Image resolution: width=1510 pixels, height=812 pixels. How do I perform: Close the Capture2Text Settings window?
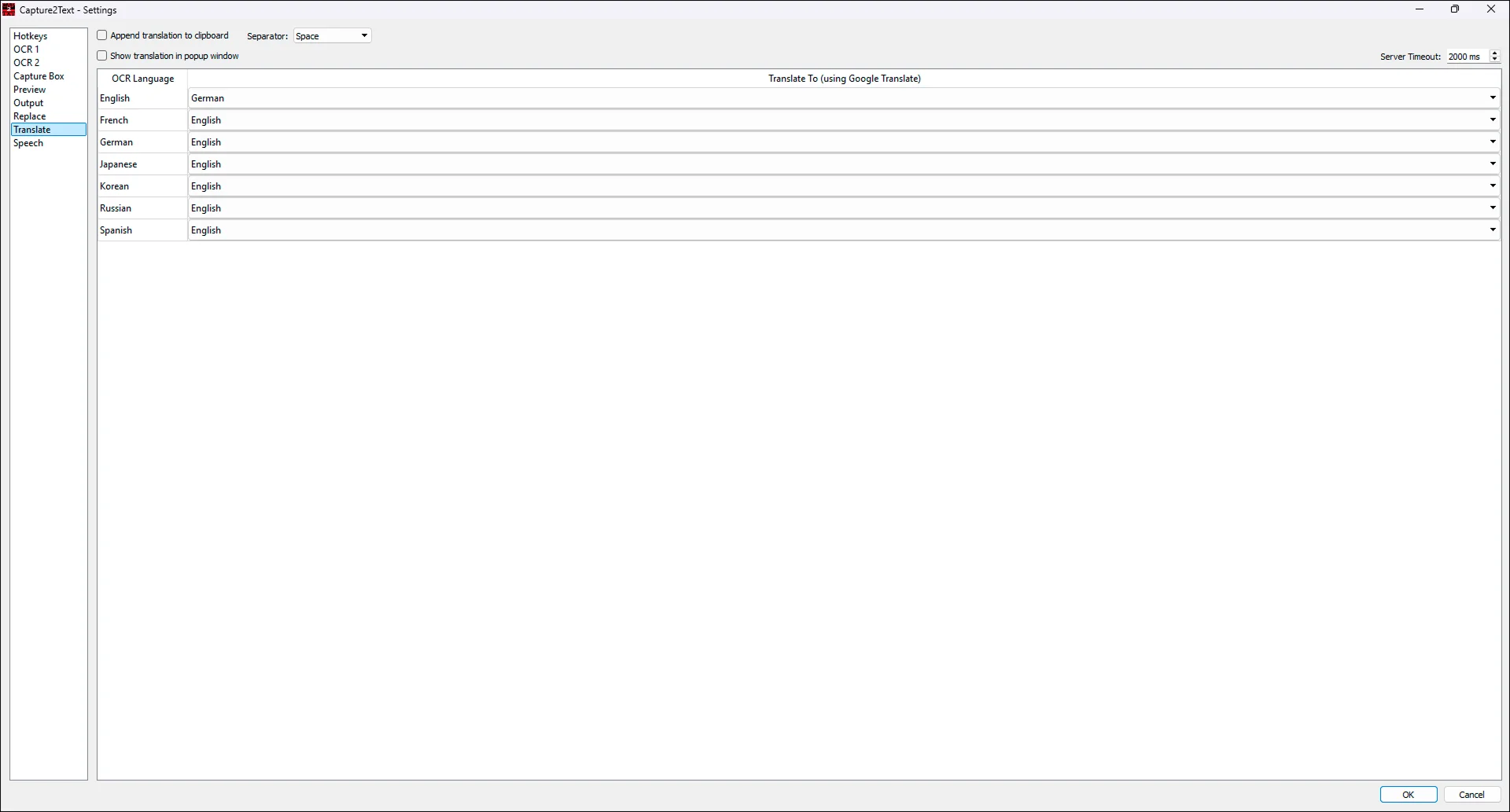1491,9
